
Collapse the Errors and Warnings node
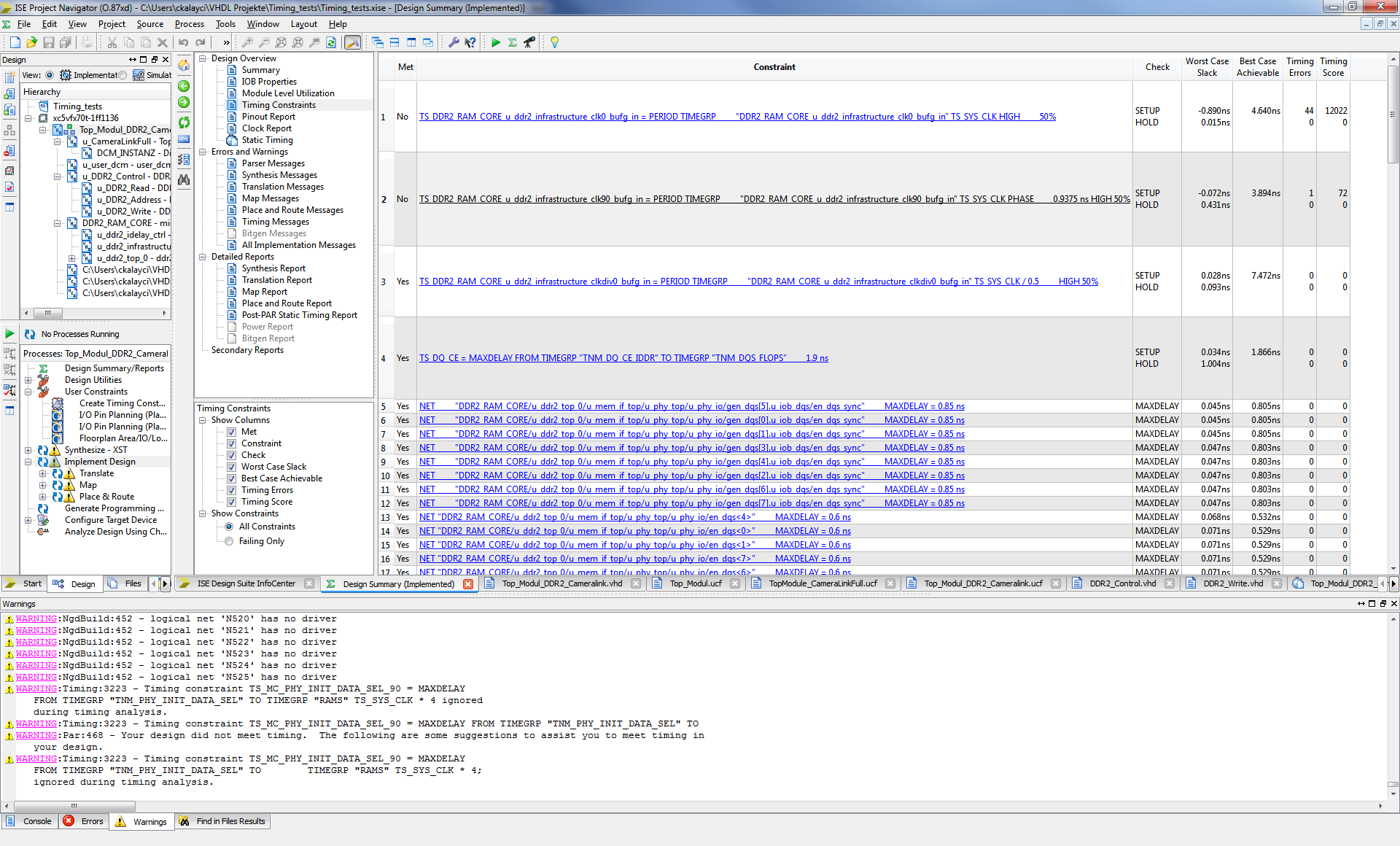203,152
